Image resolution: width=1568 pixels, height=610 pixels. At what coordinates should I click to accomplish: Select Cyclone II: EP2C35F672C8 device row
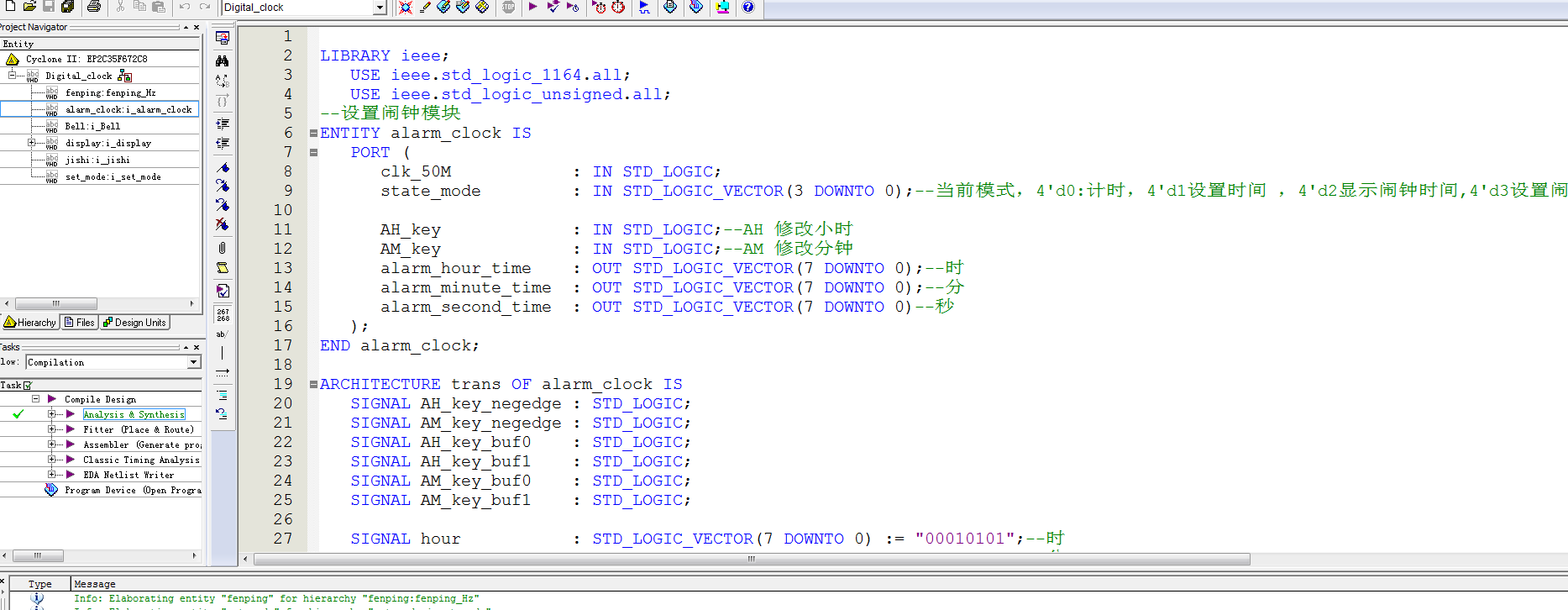coord(87,59)
